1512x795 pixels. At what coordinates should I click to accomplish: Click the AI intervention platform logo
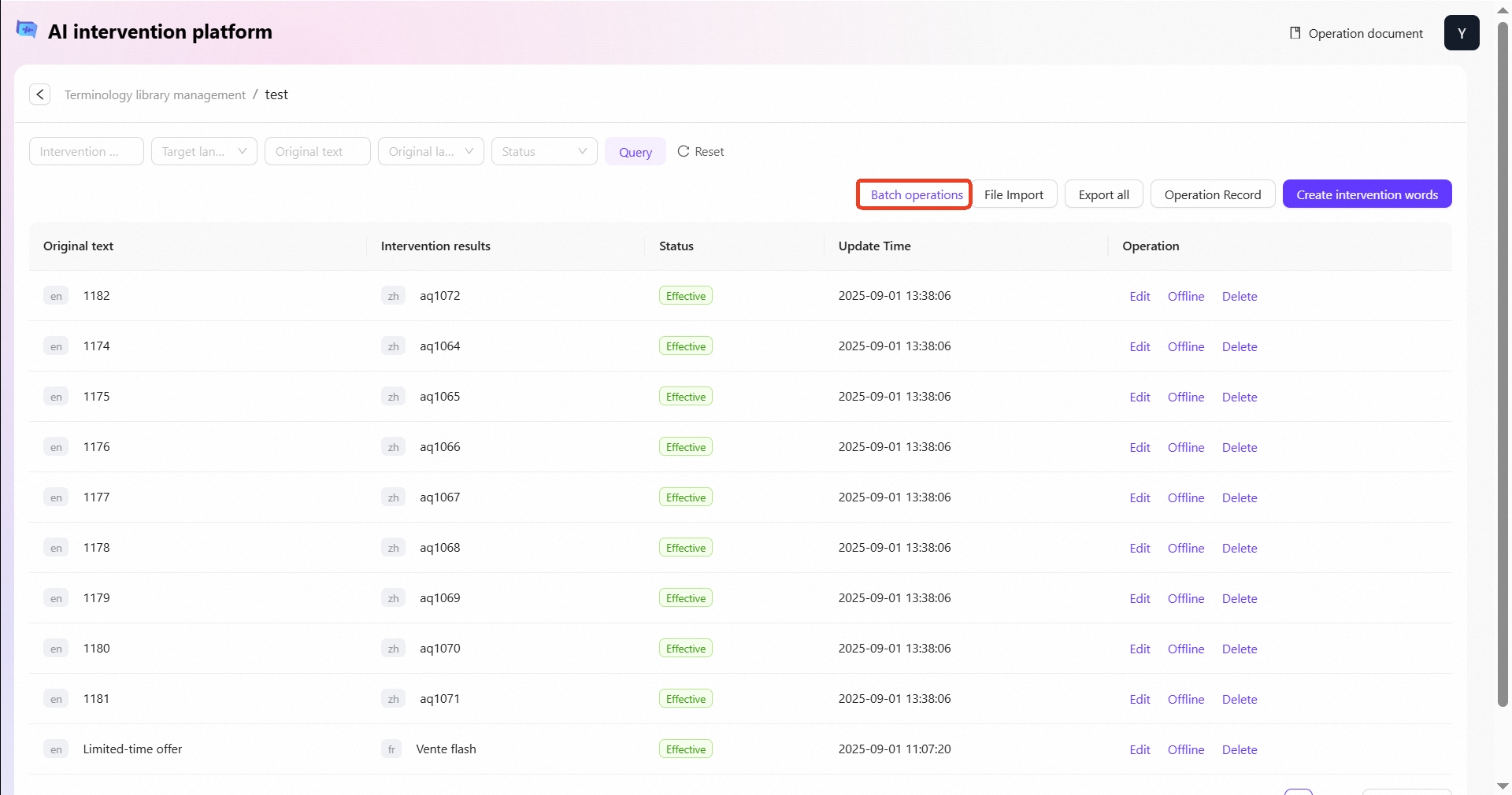tap(27, 30)
